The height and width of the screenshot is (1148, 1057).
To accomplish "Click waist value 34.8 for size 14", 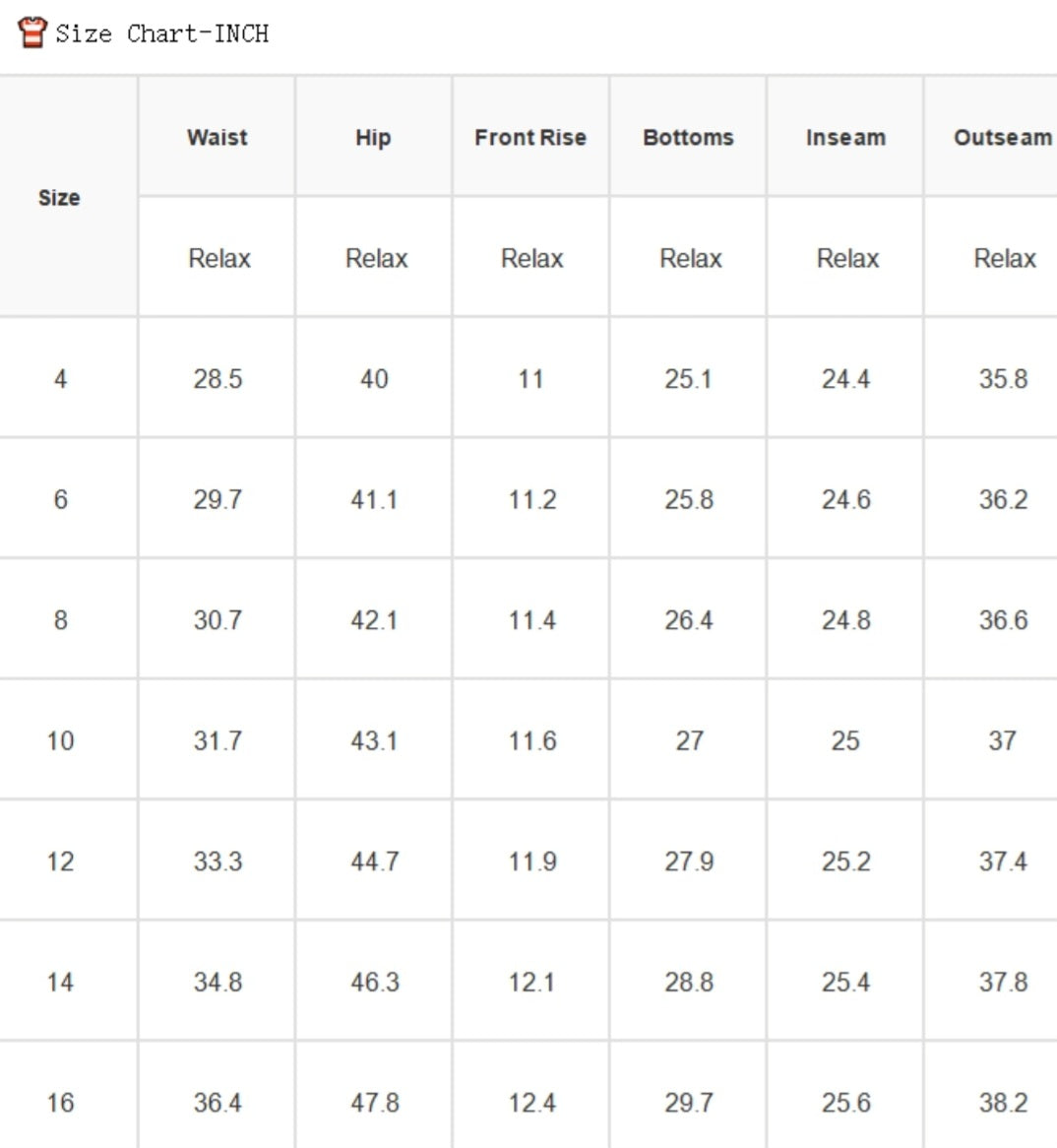I will [218, 982].
